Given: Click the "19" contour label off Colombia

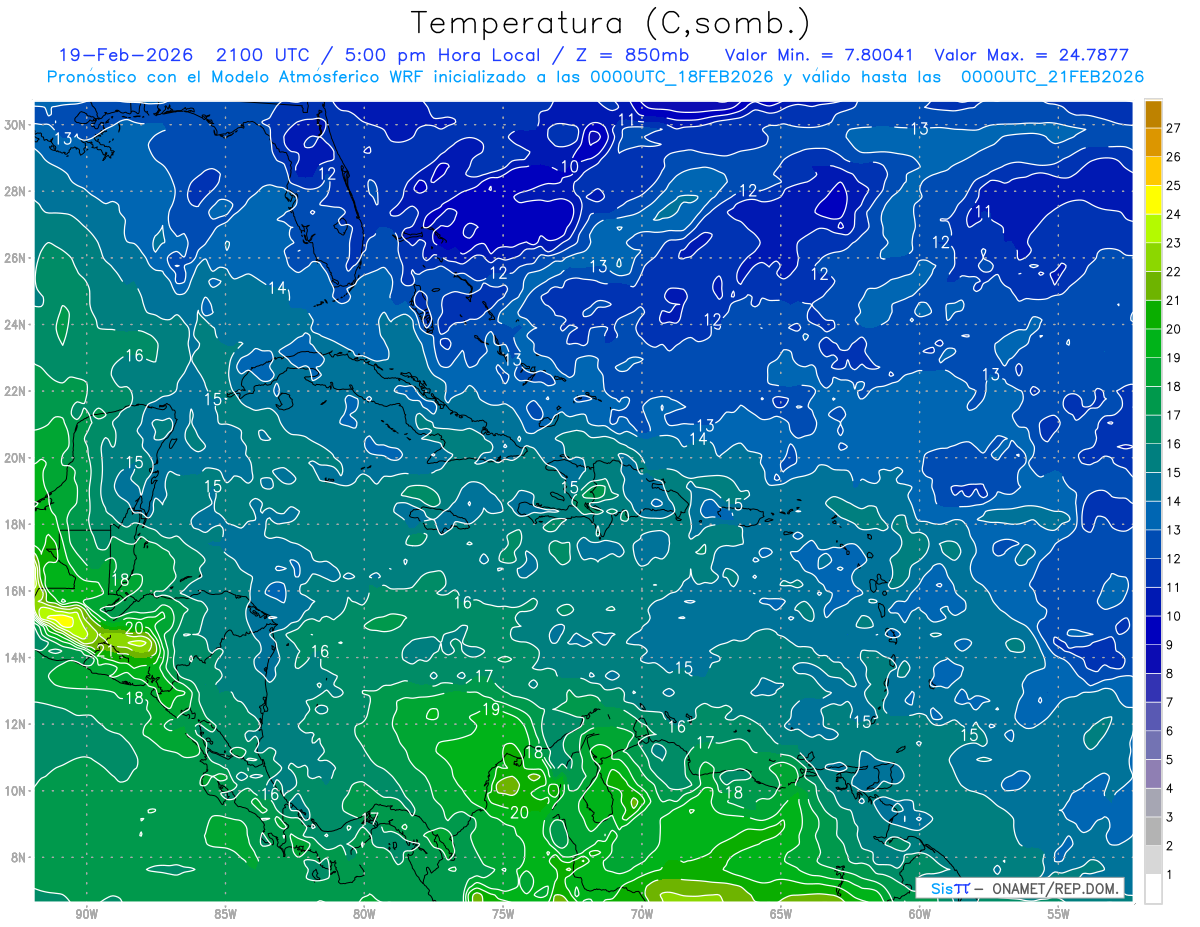Looking at the screenshot, I should coord(490,710).
